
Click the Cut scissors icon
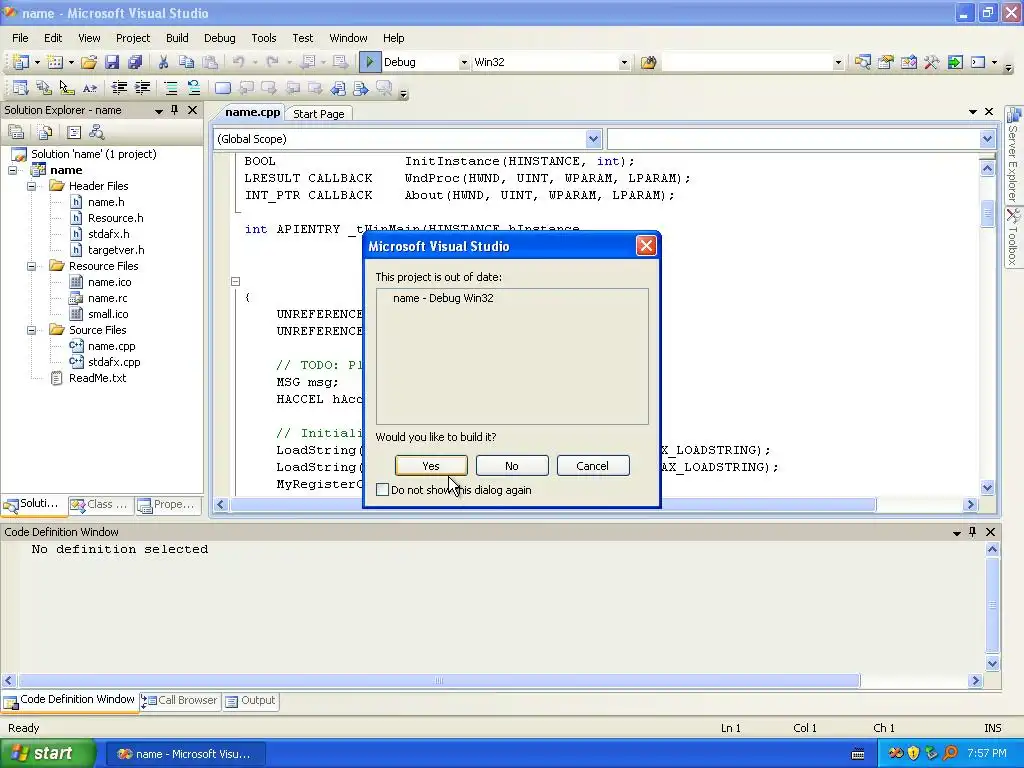[163, 62]
